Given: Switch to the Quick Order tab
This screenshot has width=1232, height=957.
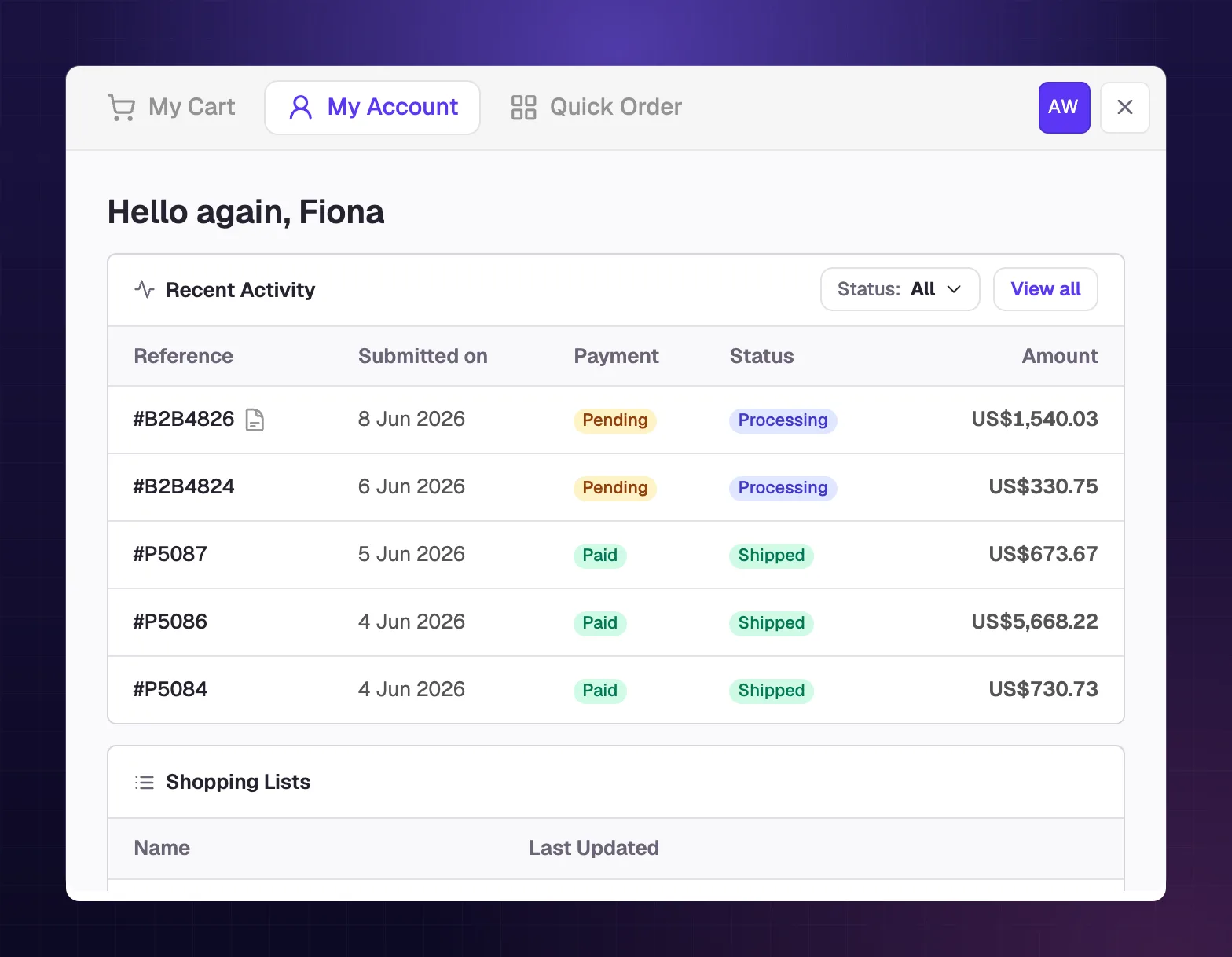Looking at the screenshot, I should click(596, 107).
